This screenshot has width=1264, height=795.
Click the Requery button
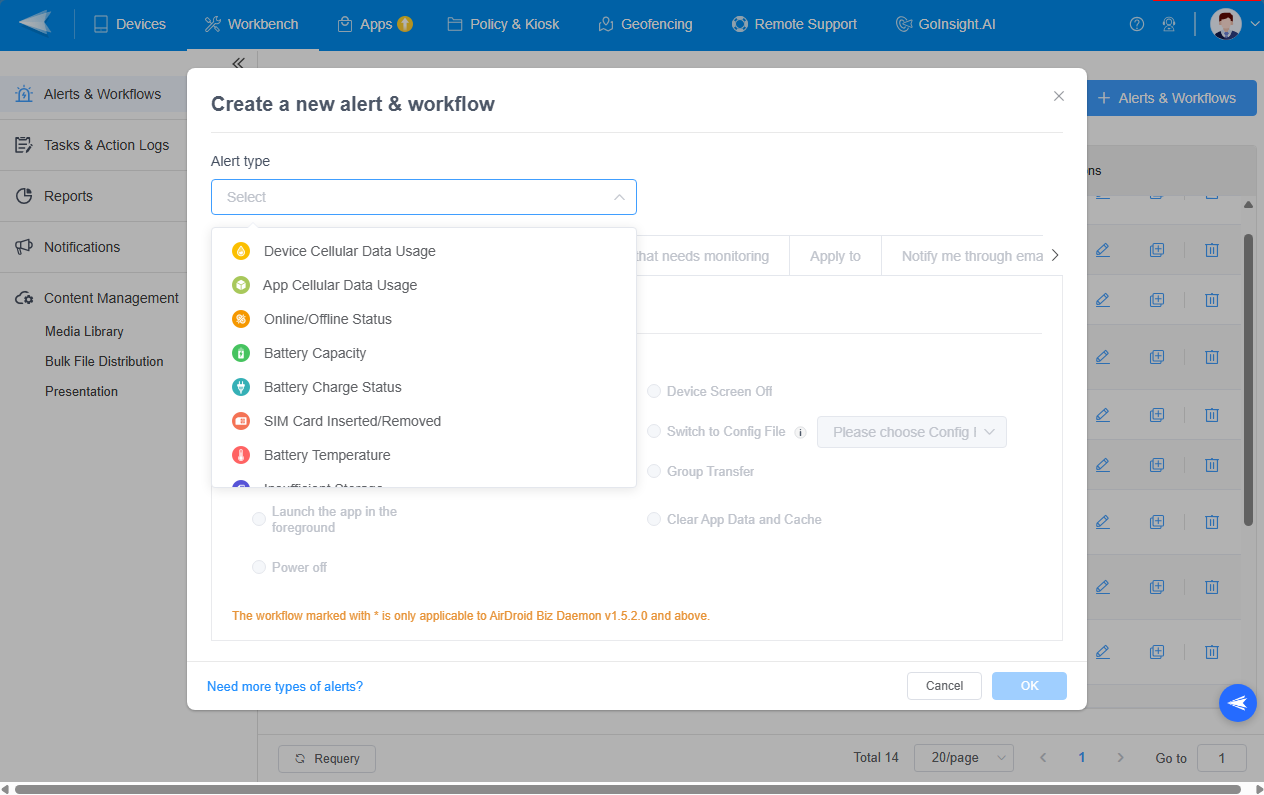pos(327,759)
